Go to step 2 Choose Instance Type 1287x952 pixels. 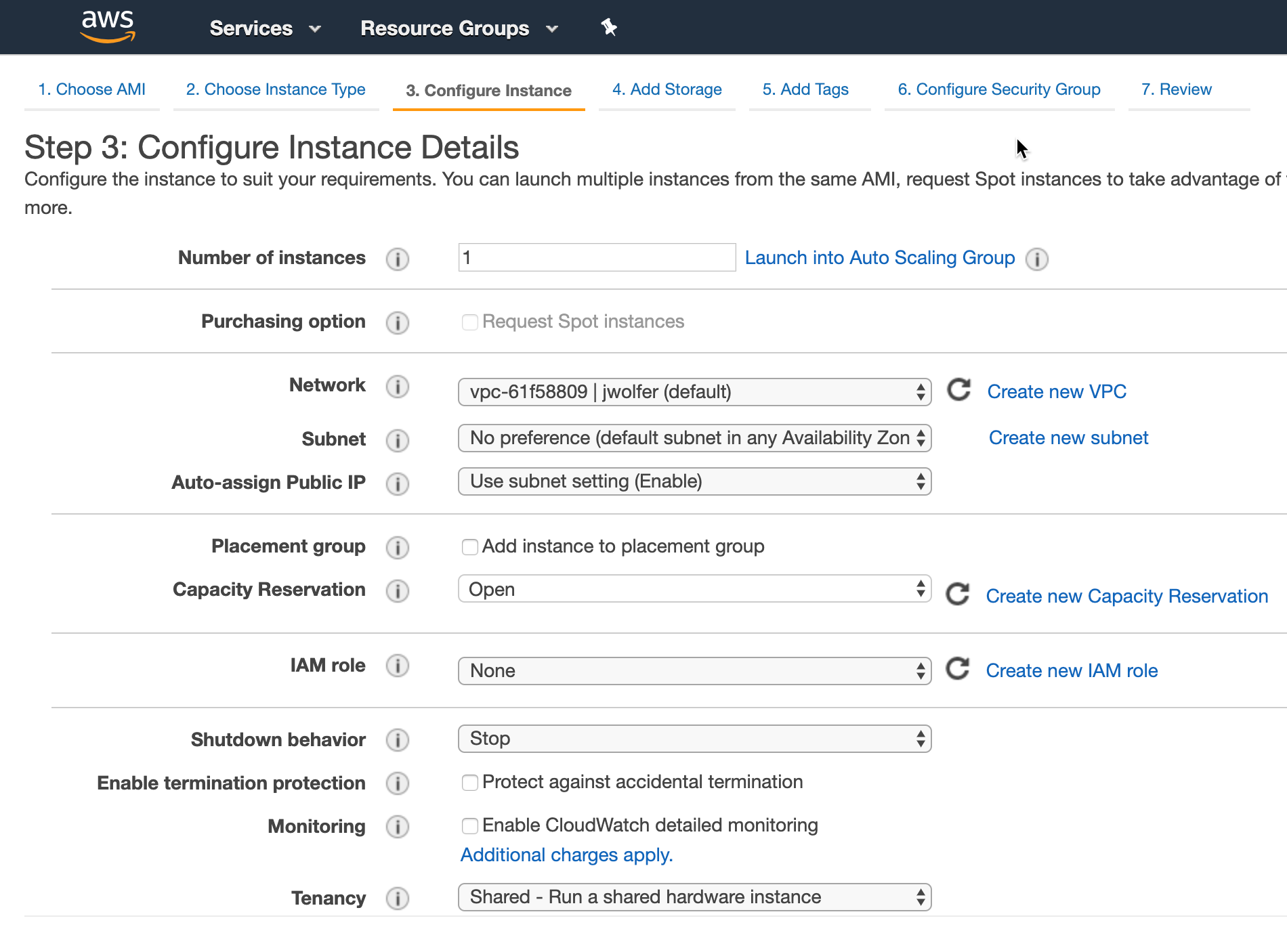(x=276, y=89)
